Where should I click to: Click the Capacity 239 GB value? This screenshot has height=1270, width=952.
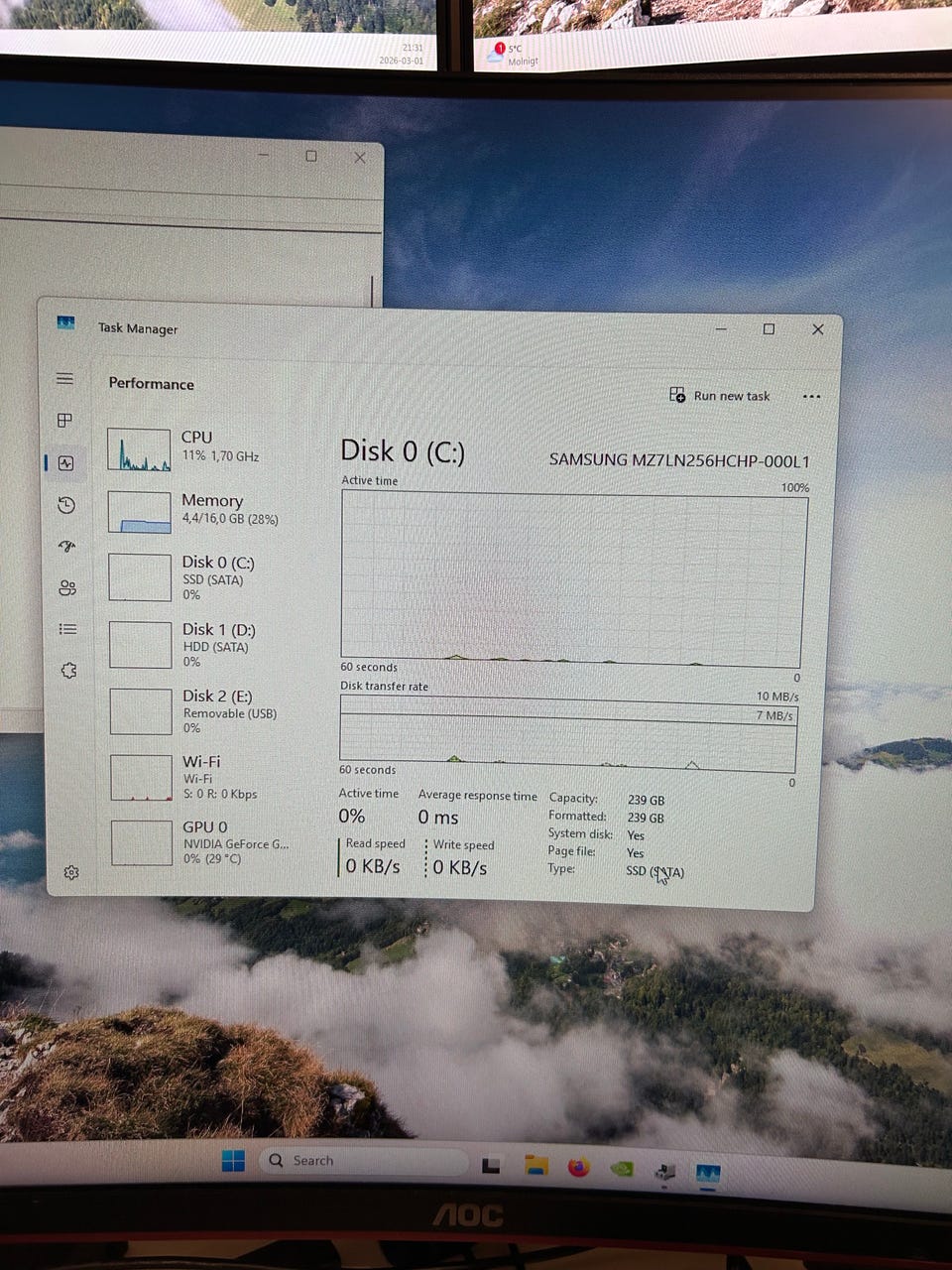[x=646, y=800]
